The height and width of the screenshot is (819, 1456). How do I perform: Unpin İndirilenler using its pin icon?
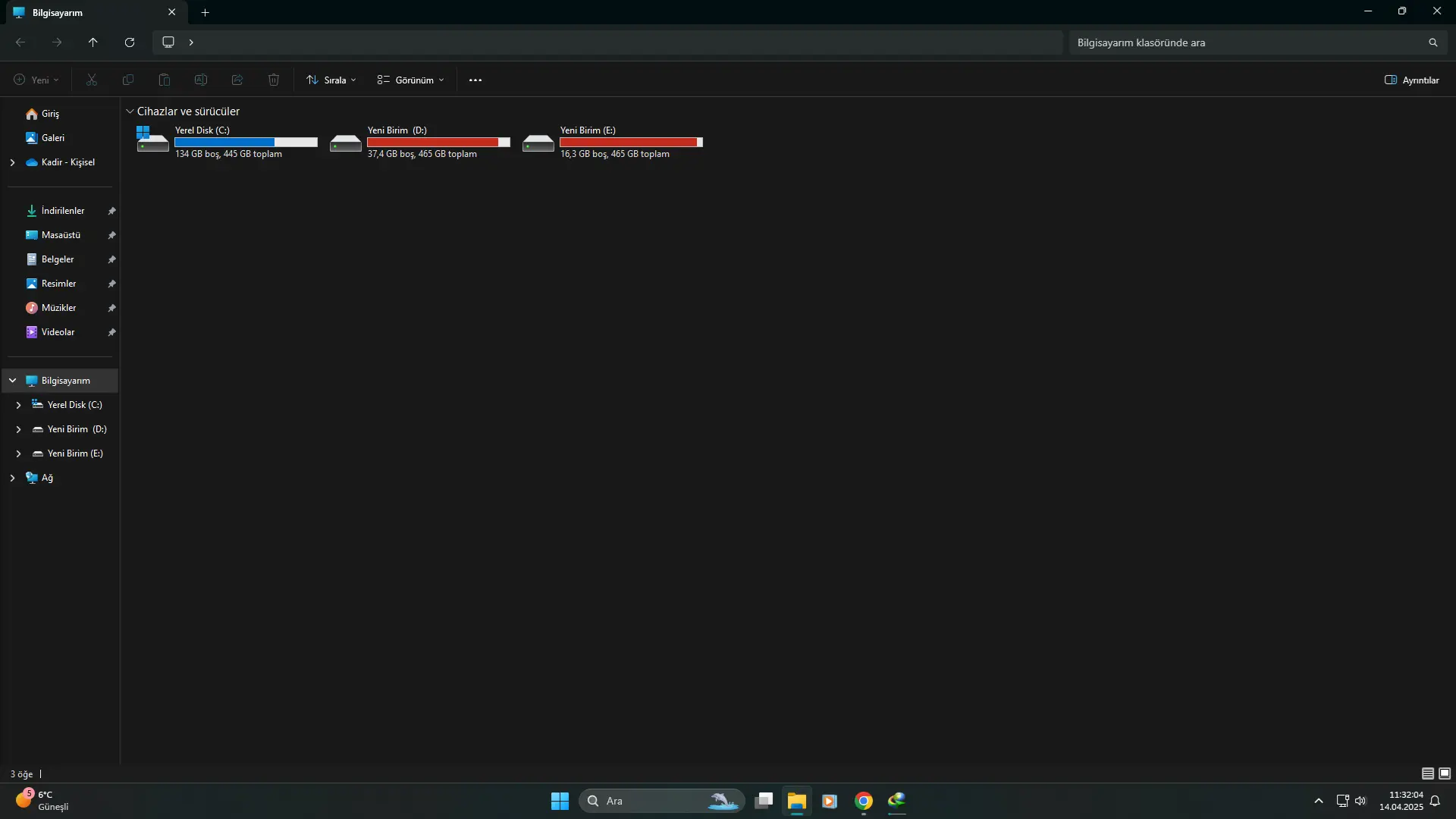[111, 211]
